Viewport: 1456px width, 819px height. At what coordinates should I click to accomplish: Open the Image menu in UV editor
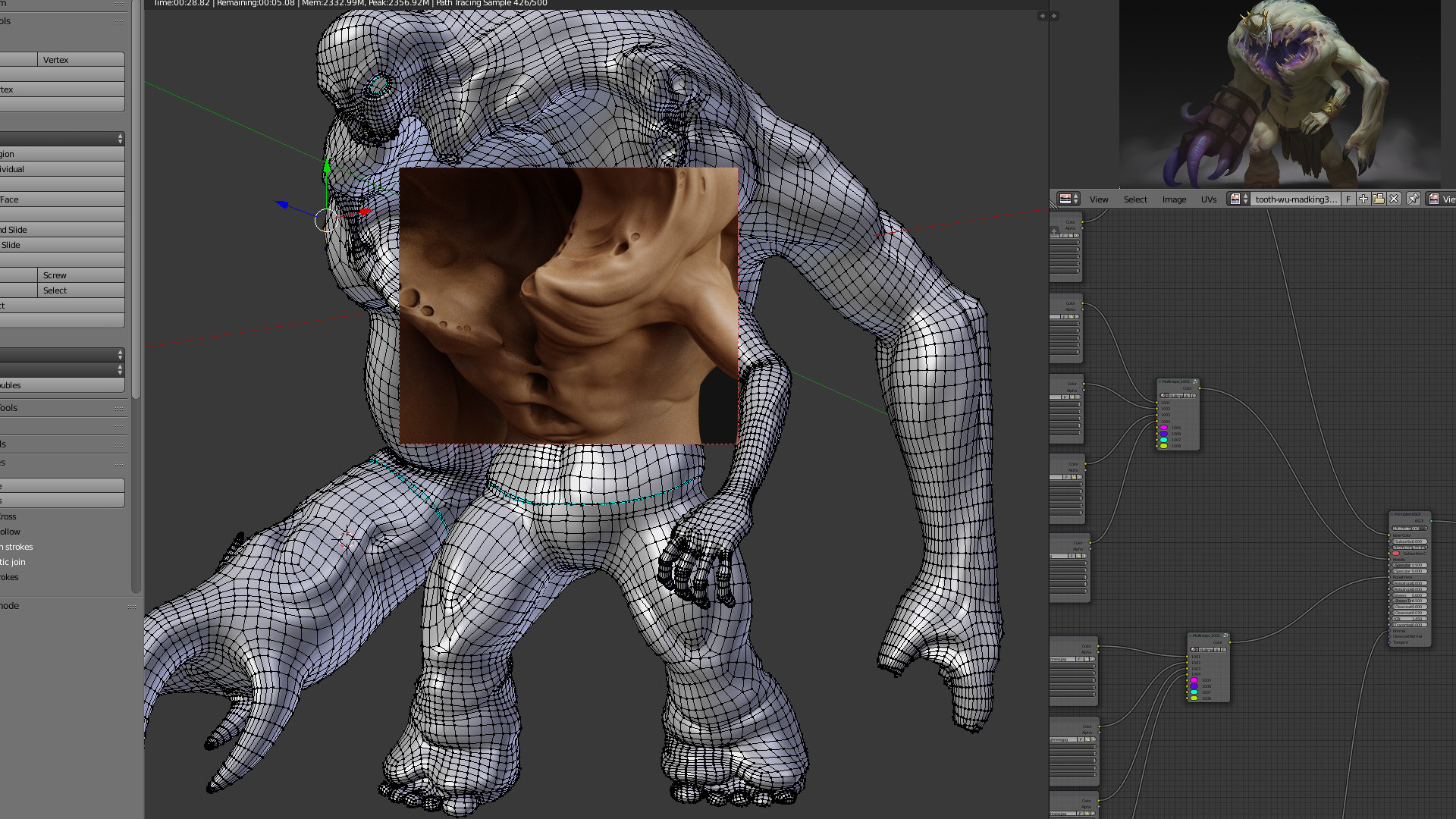1174,199
